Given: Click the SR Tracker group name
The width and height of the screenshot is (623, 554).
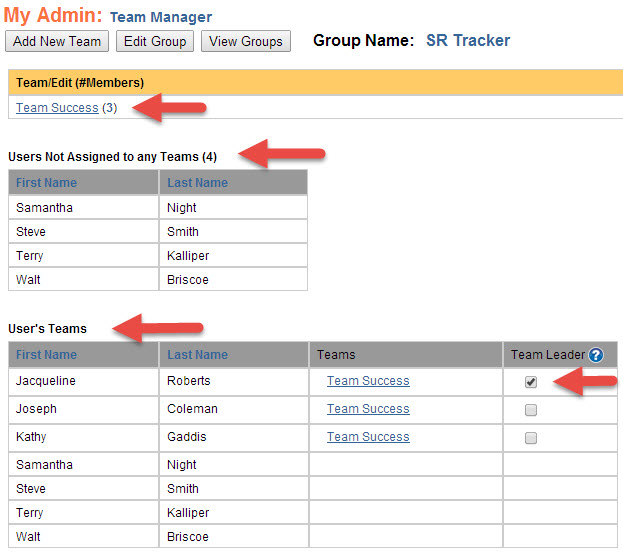Looking at the screenshot, I should click(x=468, y=41).
